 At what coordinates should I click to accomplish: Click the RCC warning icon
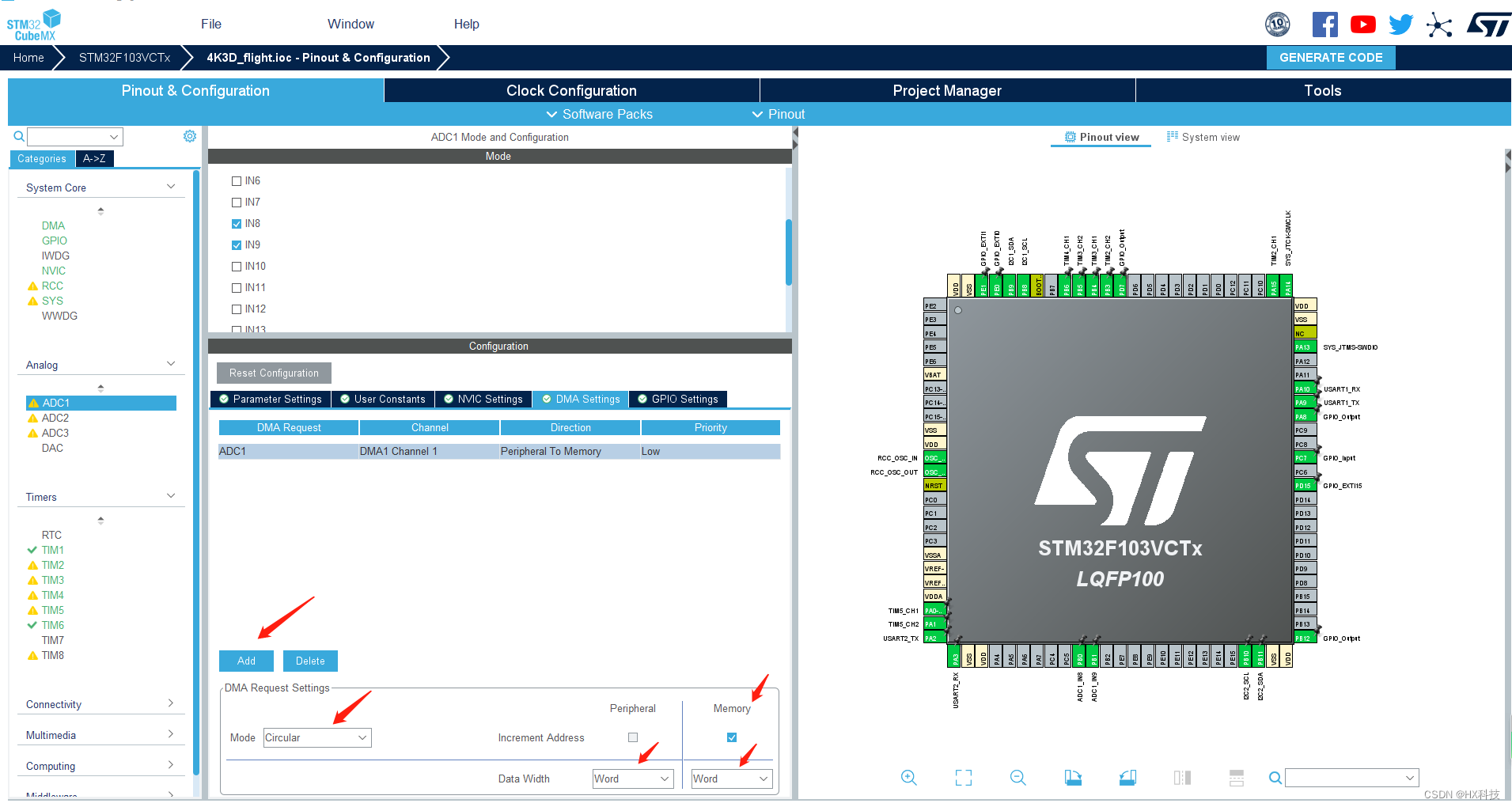coord(32,286)
